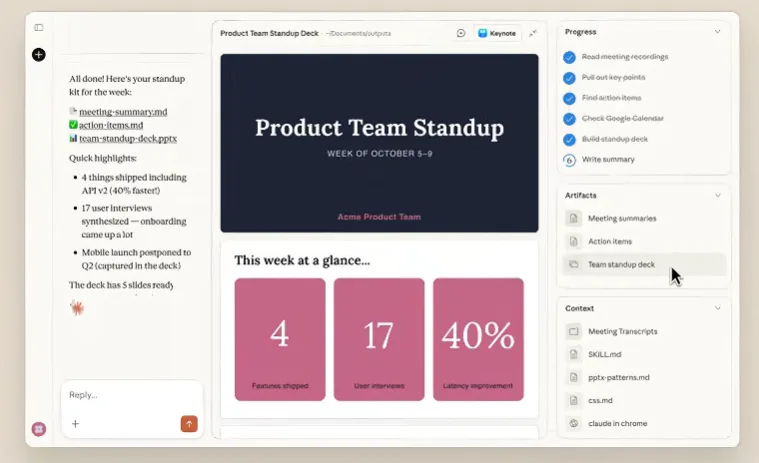Focus the Reply text input field
Screen dimensions: 759x463
point(130,395)
